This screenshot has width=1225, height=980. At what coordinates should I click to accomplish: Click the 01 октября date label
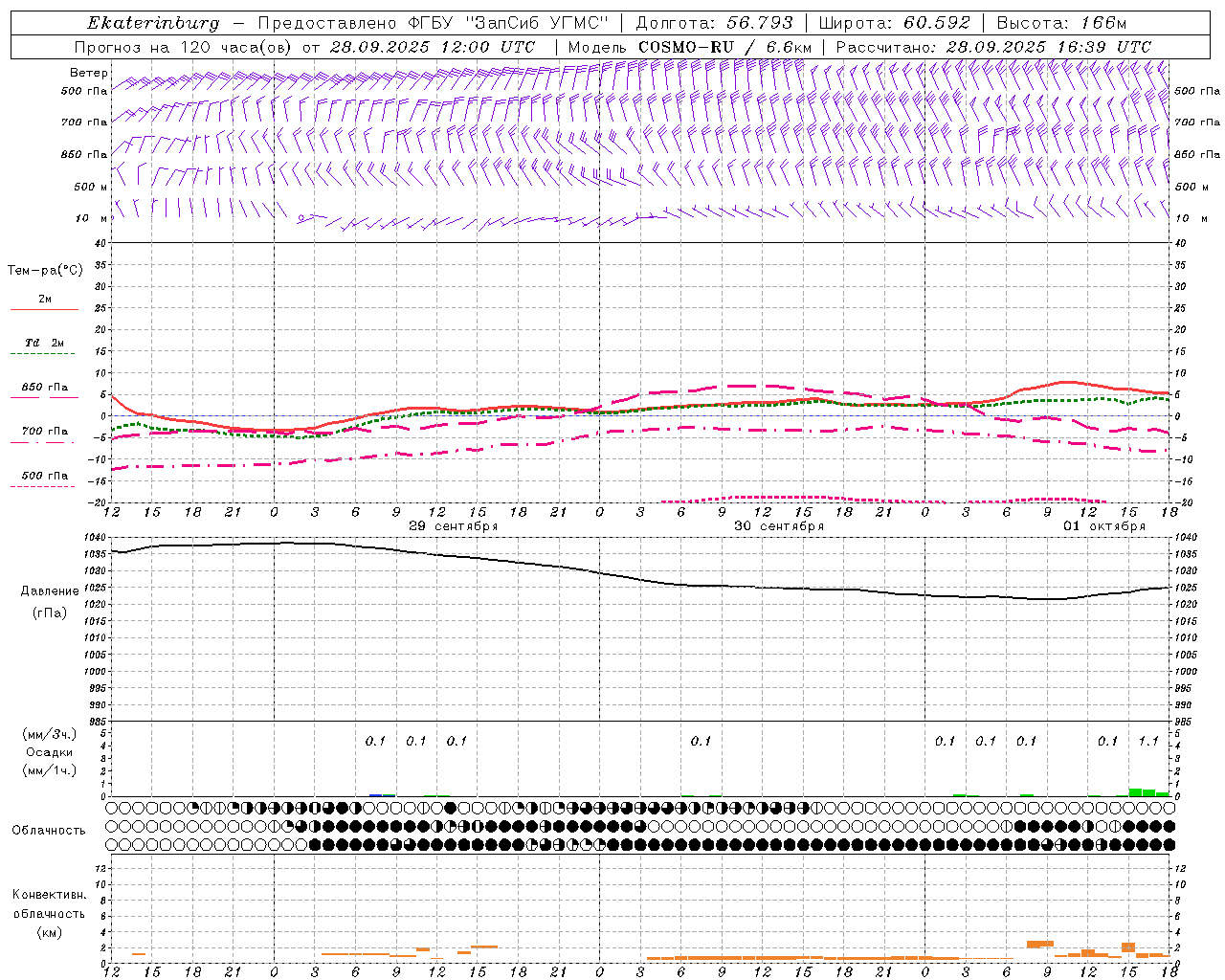(x=1104, y=526)
